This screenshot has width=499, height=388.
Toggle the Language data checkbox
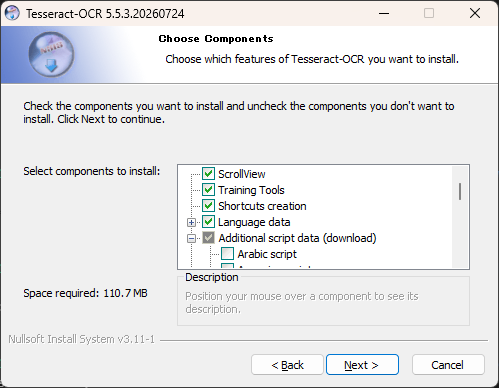coord(208,222)
